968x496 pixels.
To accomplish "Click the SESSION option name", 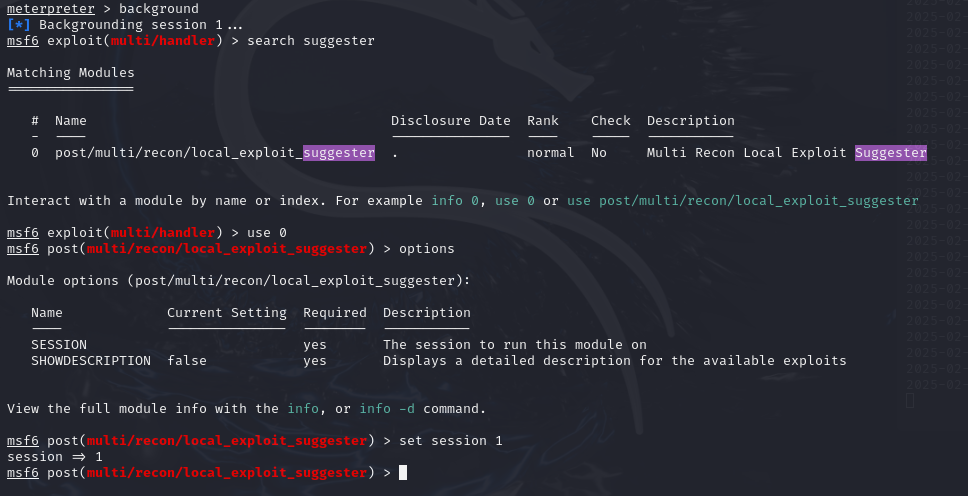I will pyautogui.click(x=59, y=345).
